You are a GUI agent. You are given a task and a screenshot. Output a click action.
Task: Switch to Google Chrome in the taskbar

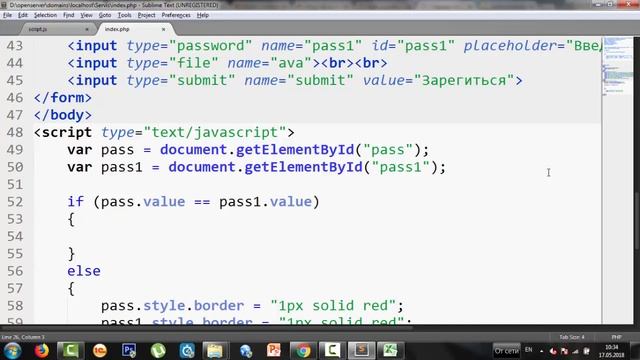303,351
